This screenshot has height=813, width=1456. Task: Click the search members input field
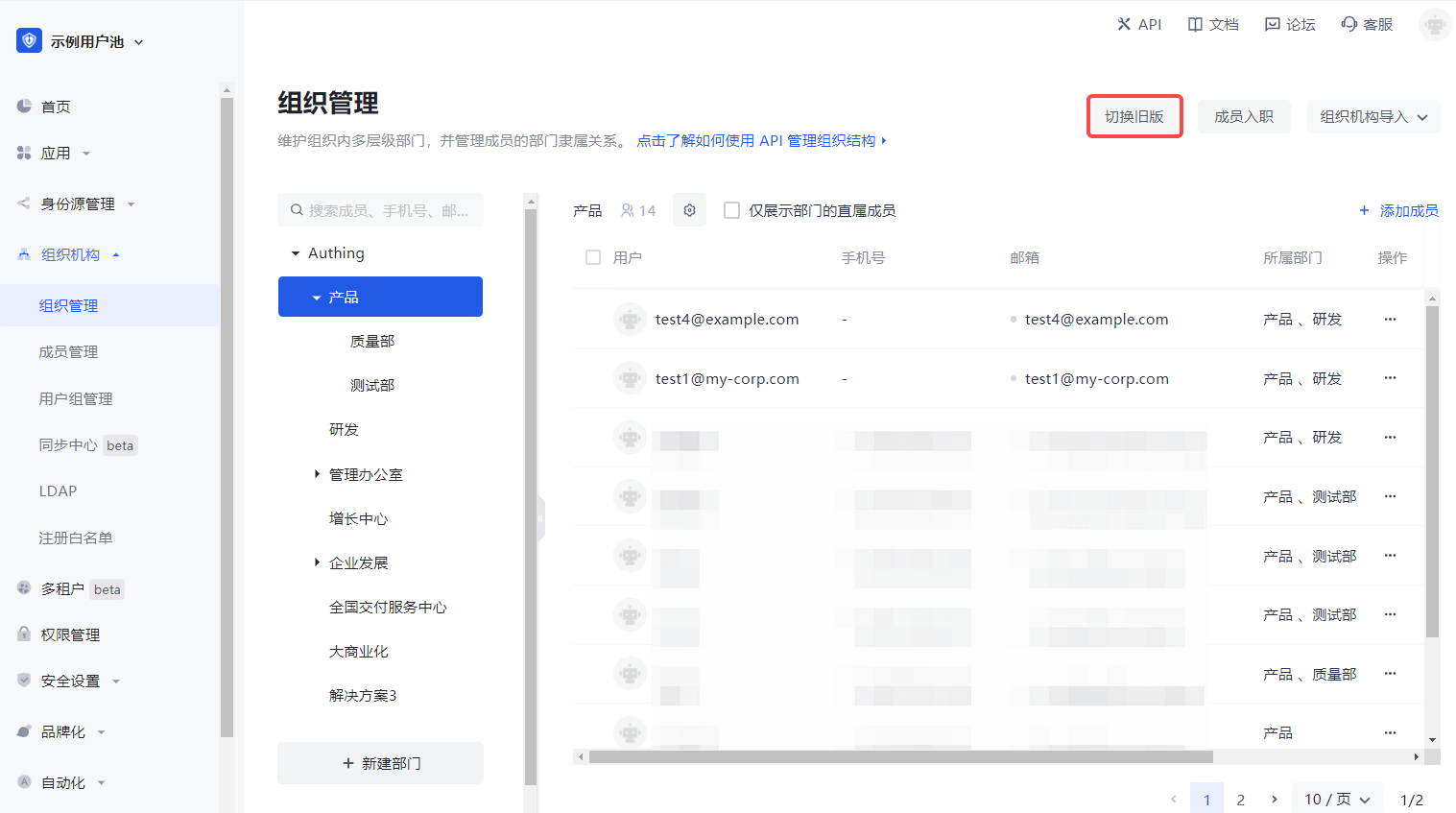(389, 210)
